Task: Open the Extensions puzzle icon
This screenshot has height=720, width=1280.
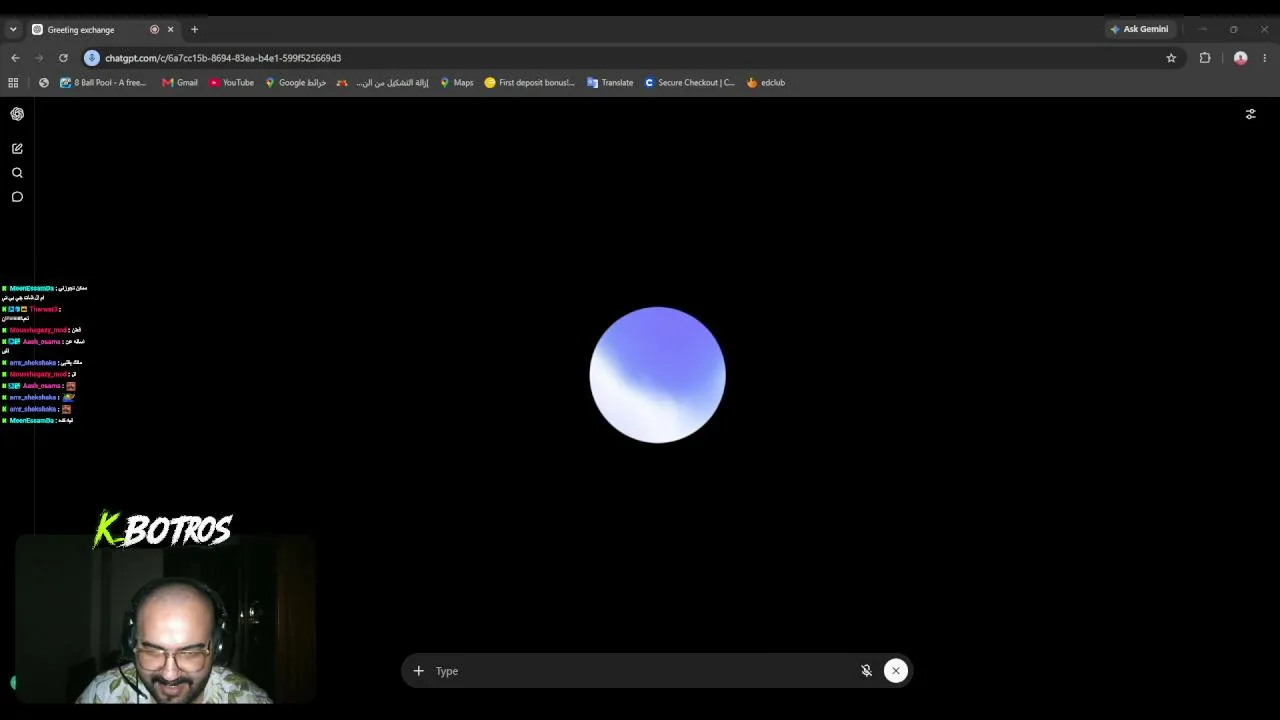Action: point(1205,58)
